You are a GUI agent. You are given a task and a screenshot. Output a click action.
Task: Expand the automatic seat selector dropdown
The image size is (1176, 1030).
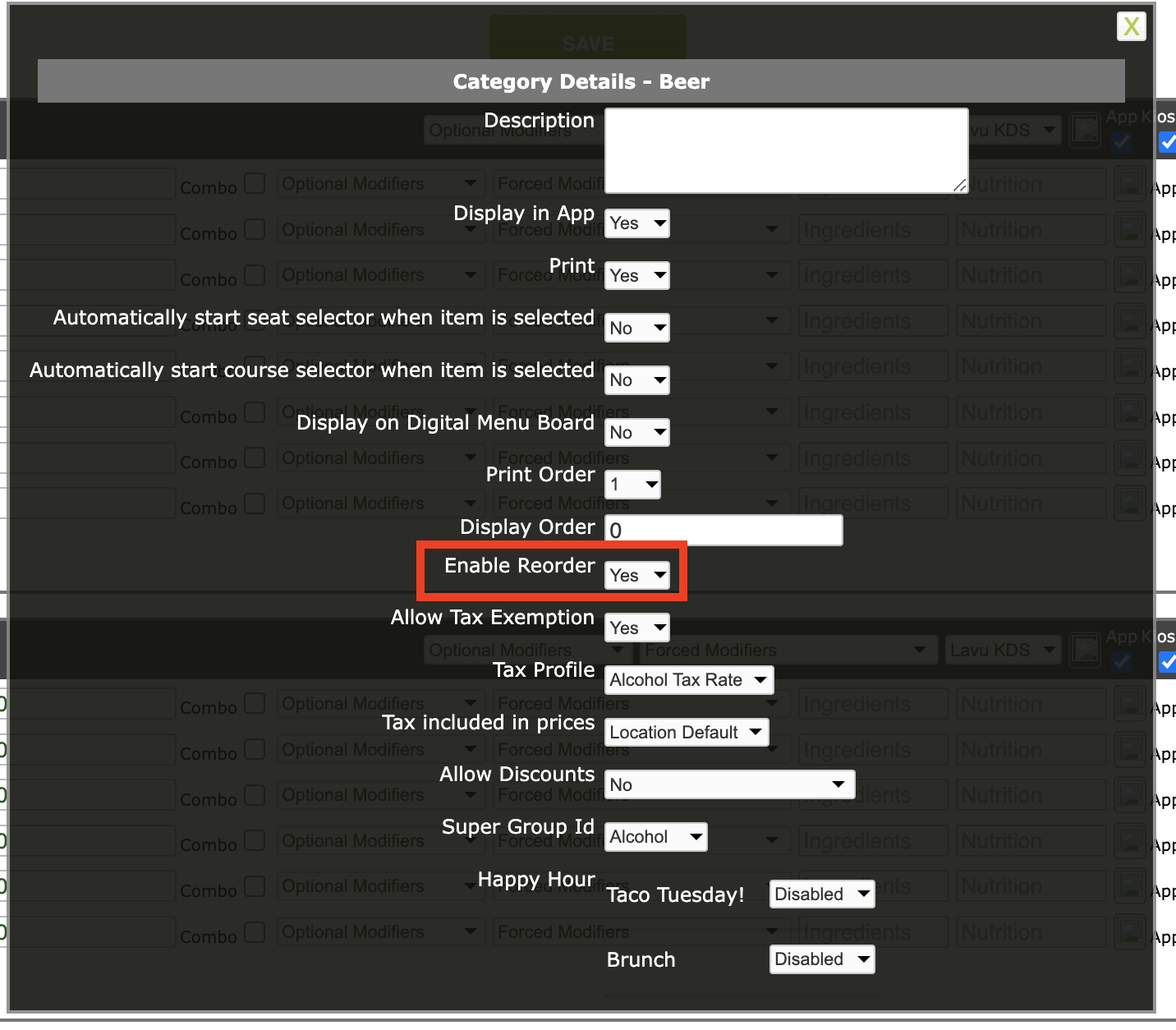(x=637, y=329)
